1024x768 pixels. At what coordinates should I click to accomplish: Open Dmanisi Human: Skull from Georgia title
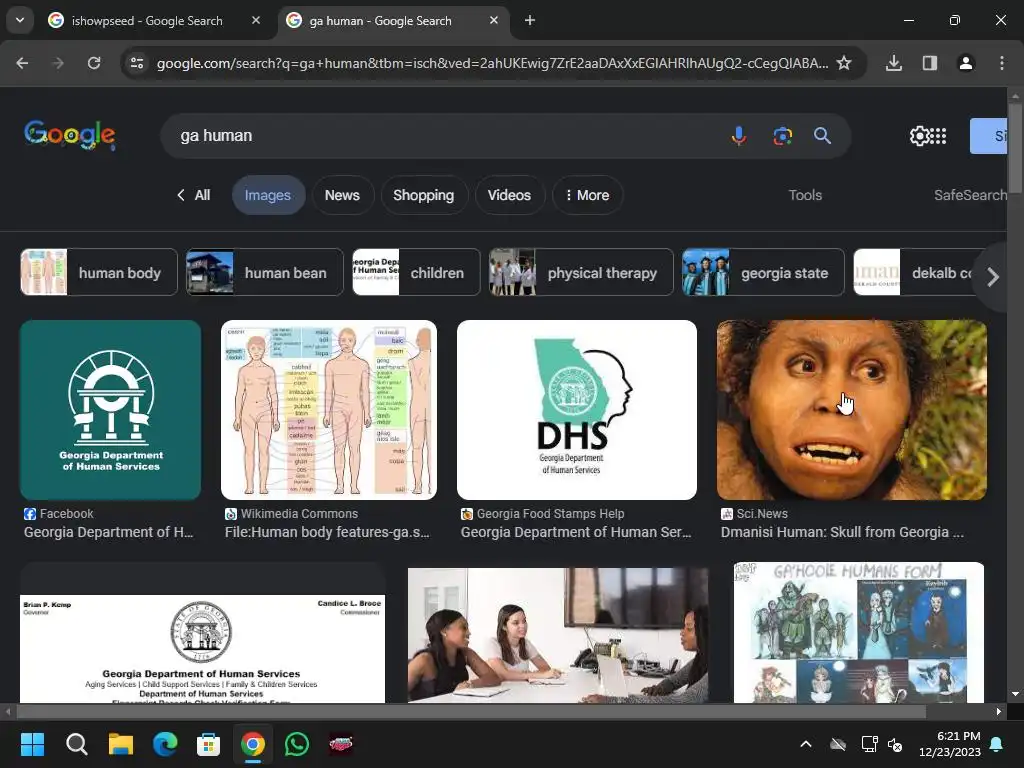pos(842,532)
